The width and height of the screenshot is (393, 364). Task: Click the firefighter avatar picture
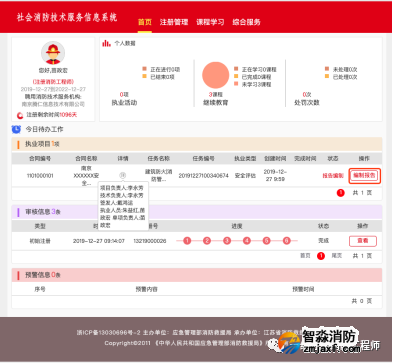click(x=53, y=53)
